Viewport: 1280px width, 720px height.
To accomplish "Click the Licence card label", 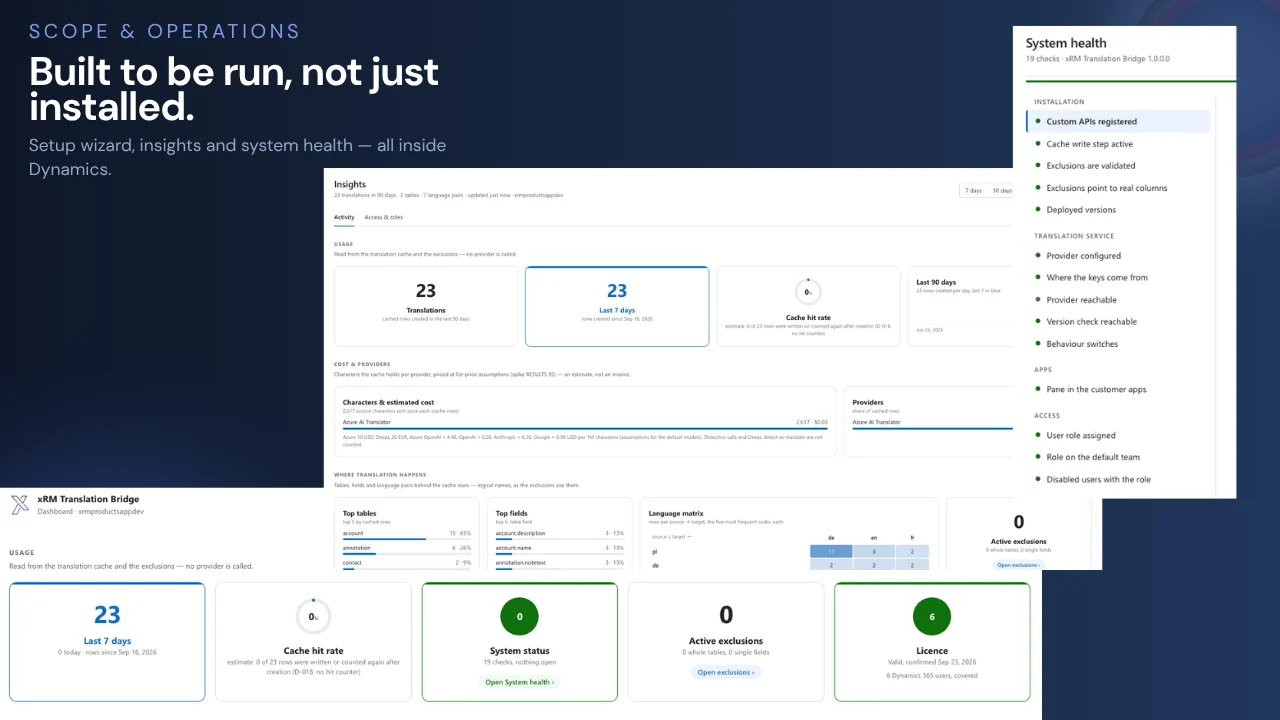I will (x=932, y=651).
